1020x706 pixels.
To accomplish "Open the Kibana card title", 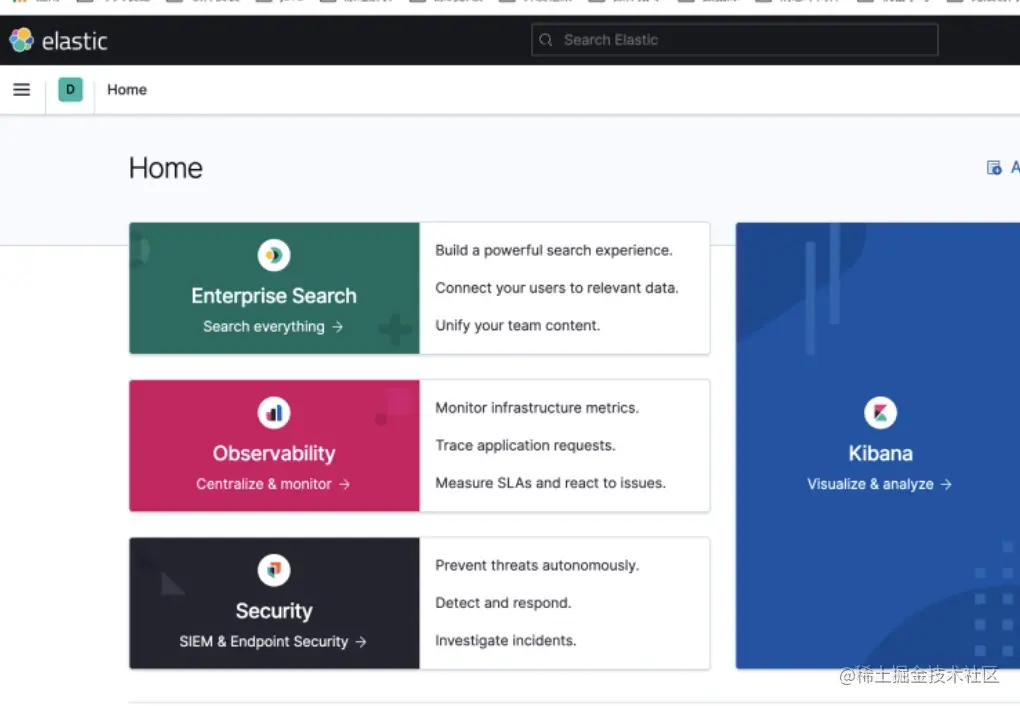I will [880, 454].
